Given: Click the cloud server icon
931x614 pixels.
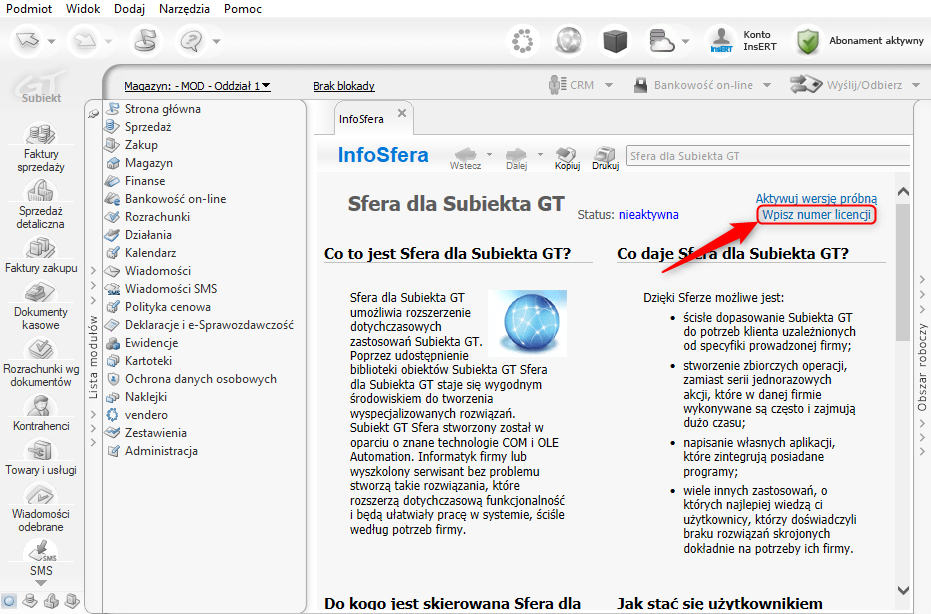Looking at the screenshot, I should [661, 41].
